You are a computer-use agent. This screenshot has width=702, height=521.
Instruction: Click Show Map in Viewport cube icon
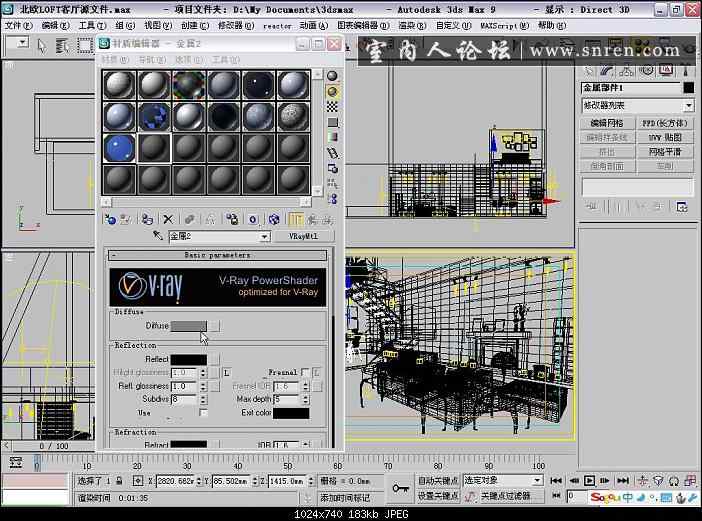coord(274,219)
